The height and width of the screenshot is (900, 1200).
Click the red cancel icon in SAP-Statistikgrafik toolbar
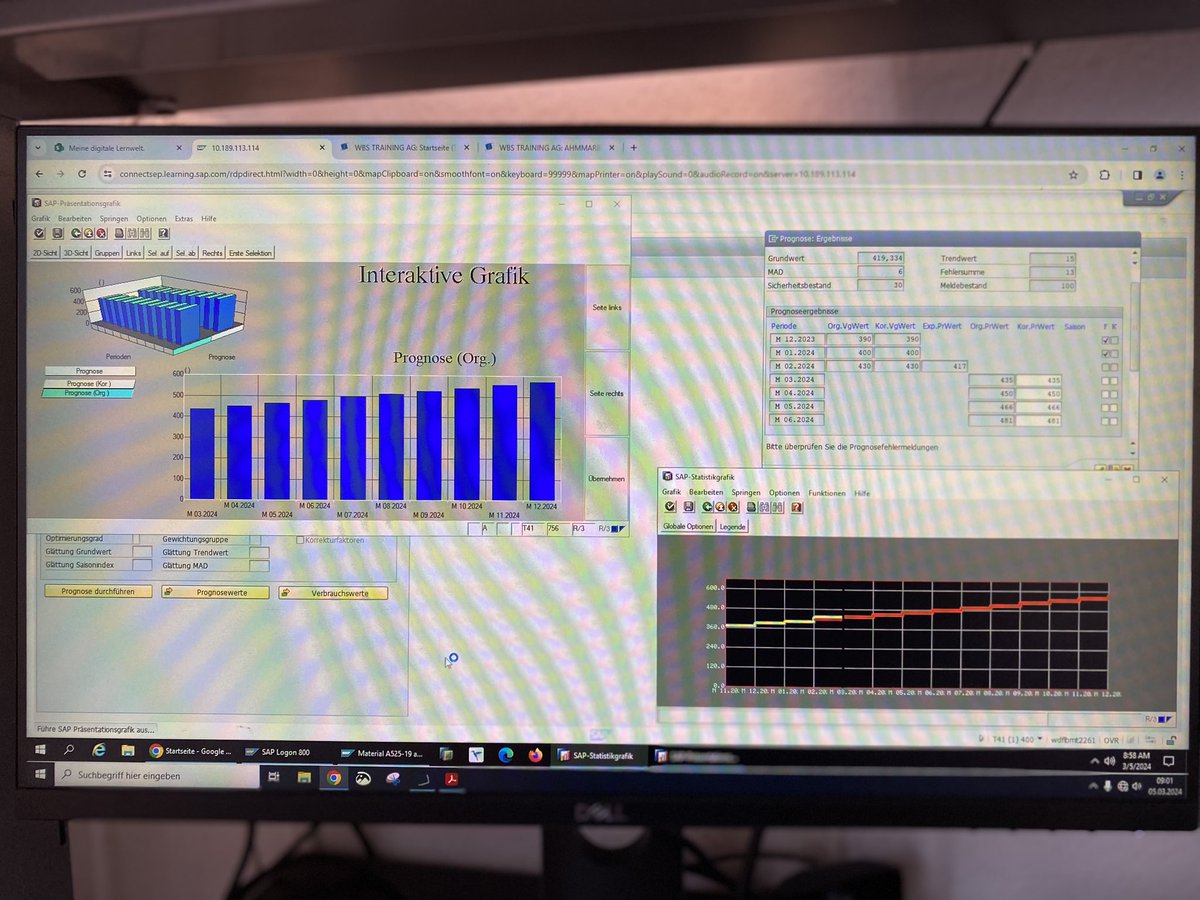click(733, 507)
